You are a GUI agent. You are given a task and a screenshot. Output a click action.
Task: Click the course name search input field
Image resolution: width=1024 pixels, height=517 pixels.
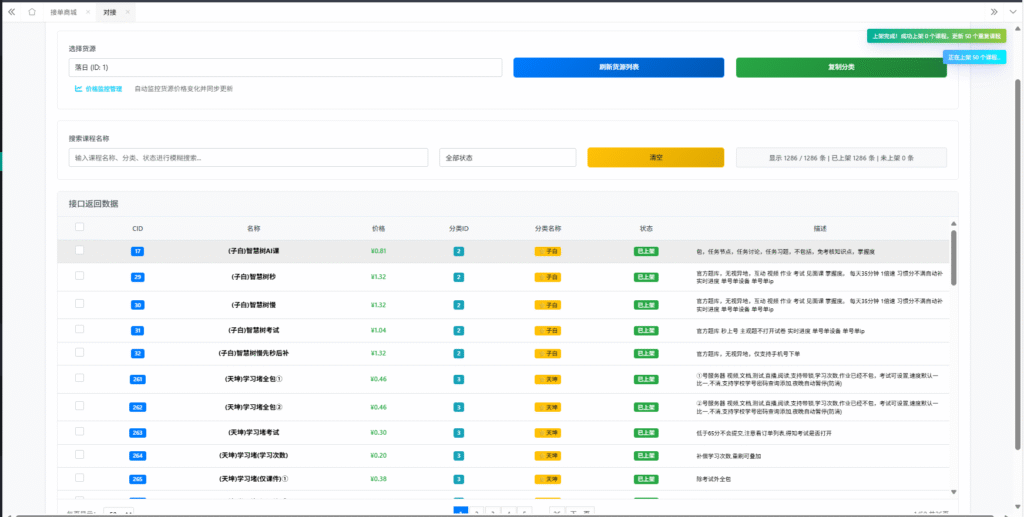[248, 158]
